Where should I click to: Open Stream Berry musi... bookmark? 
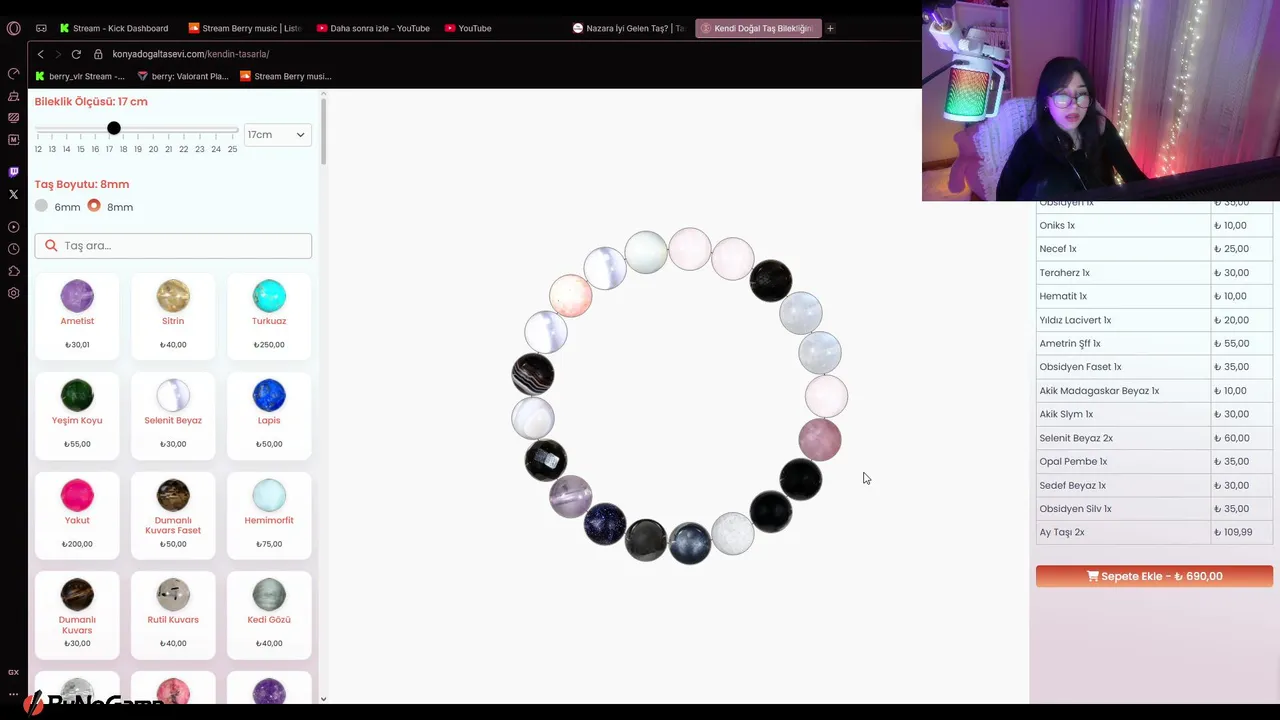pyautogui.click(x=286, y=76)
